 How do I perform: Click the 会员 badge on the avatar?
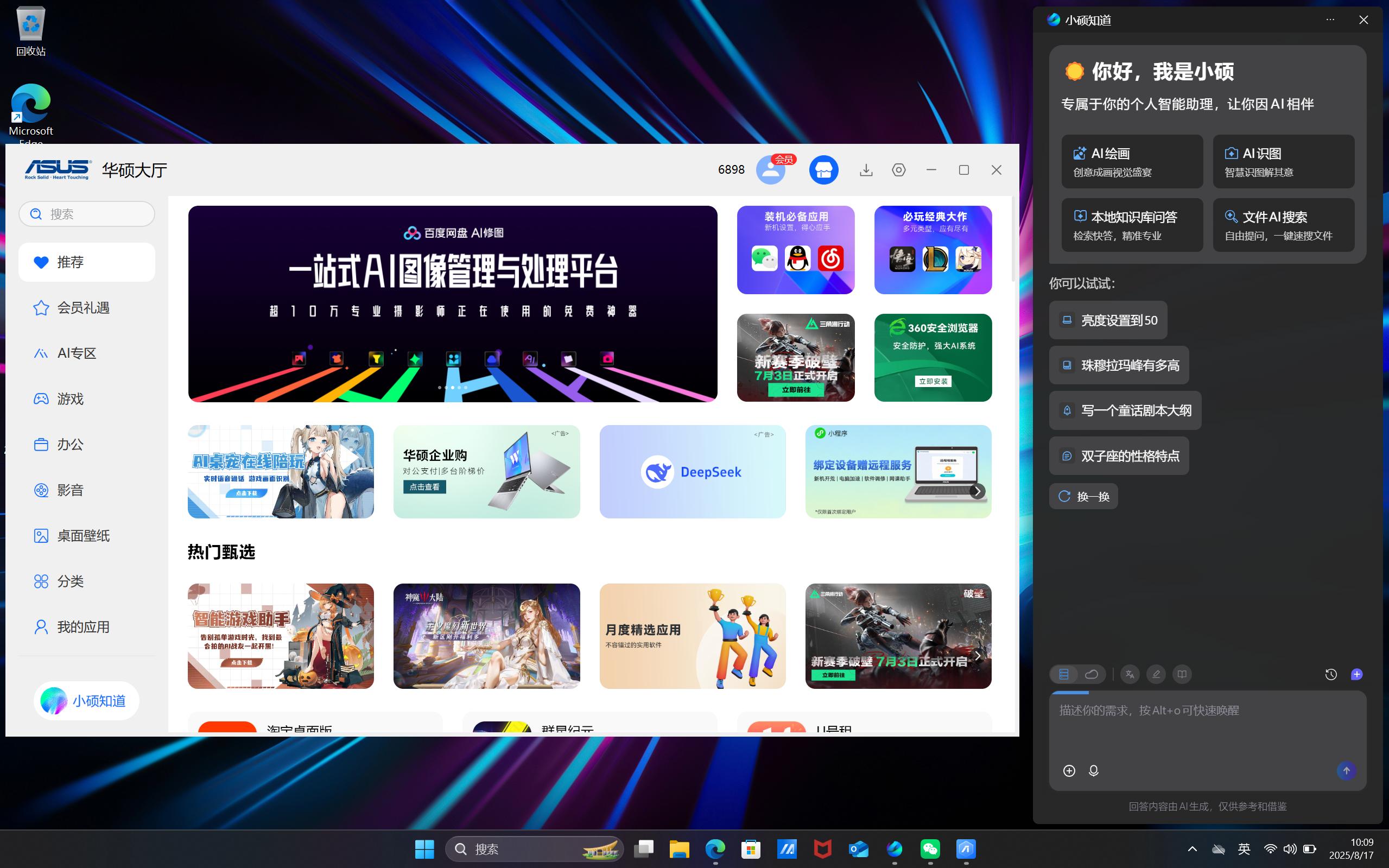(x=784, y=160)
